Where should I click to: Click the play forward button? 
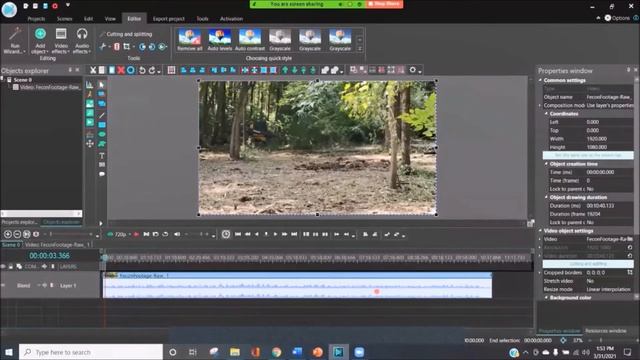pyautogui.click(x=276, y=234)
